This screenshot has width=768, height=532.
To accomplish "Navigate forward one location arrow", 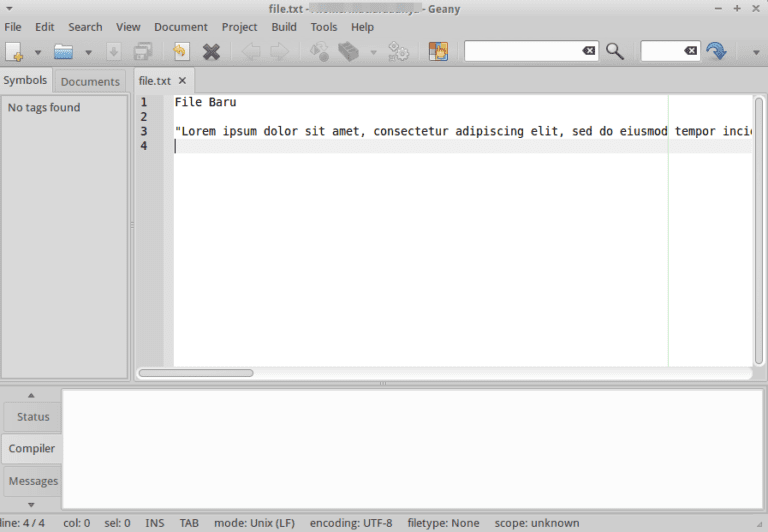I will pos(280,51).
